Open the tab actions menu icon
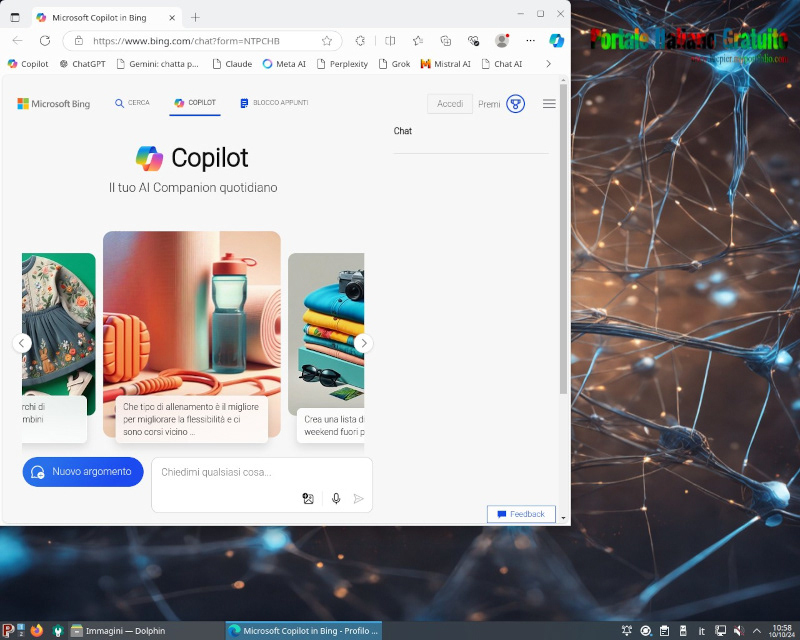 [15, 17]
